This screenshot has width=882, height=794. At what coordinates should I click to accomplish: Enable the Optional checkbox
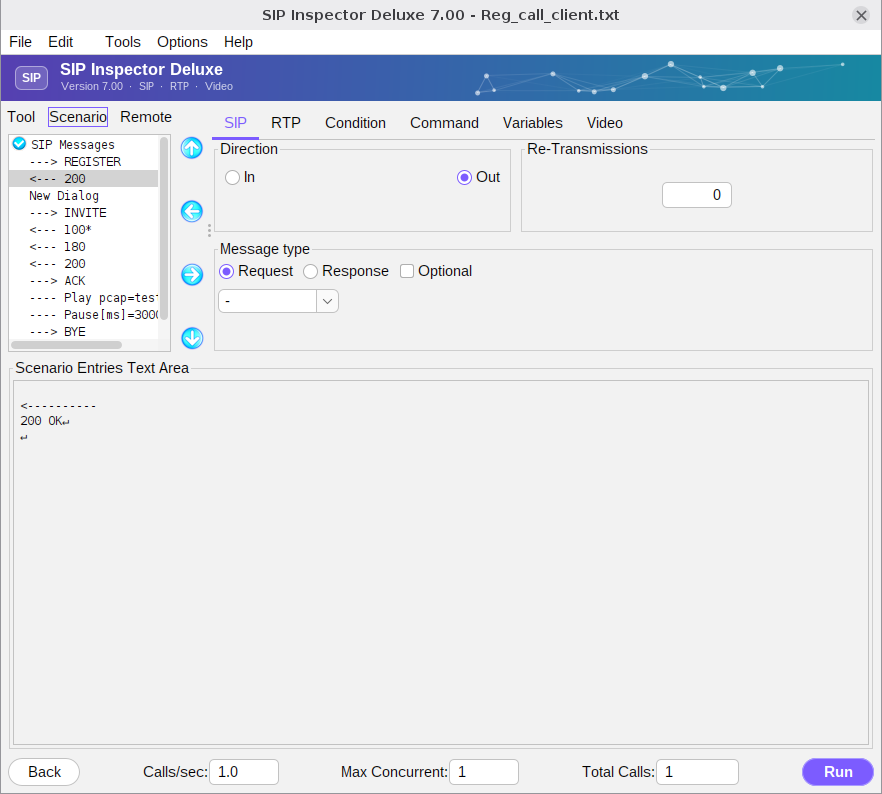click(x=407, y=271)
